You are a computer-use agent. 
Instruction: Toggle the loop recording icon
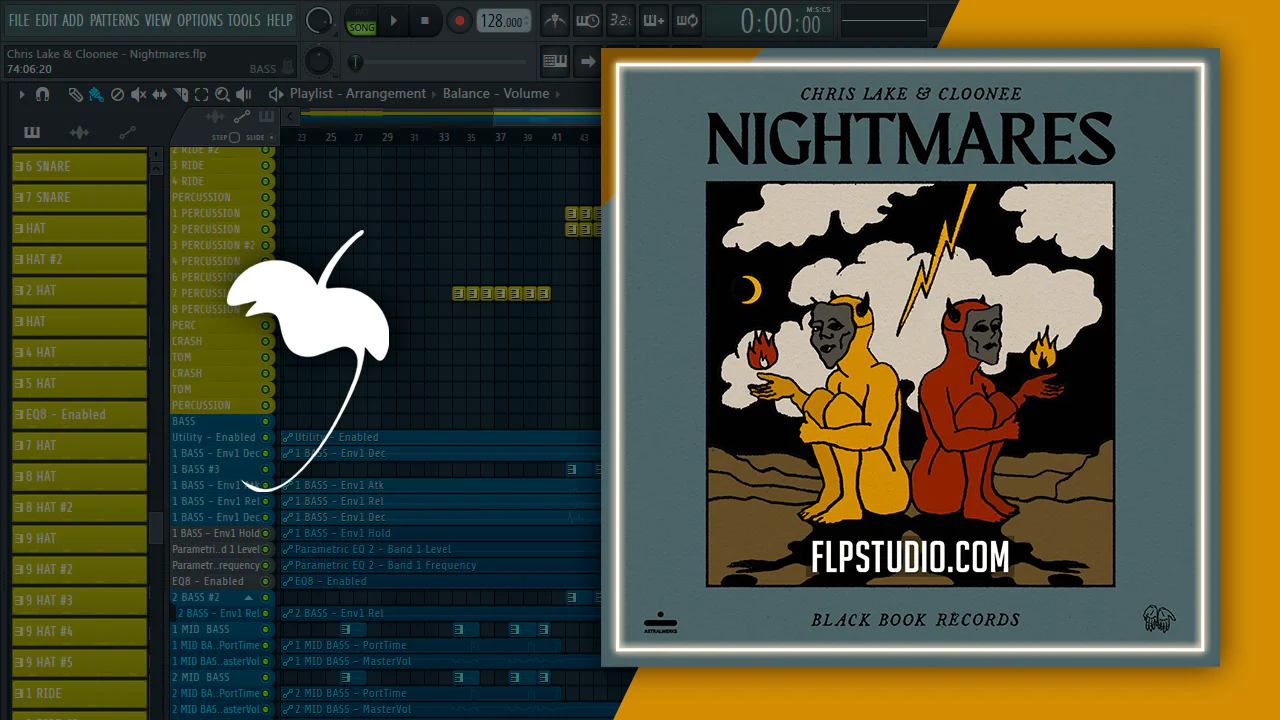click(x=687, y=20)
